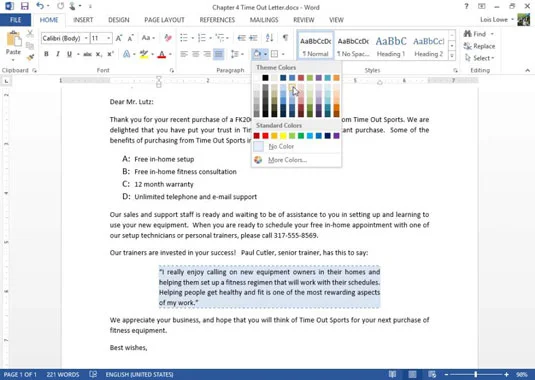Open Text Effects letter A icon
Screen dimensions: 535x380
point(126,54)
